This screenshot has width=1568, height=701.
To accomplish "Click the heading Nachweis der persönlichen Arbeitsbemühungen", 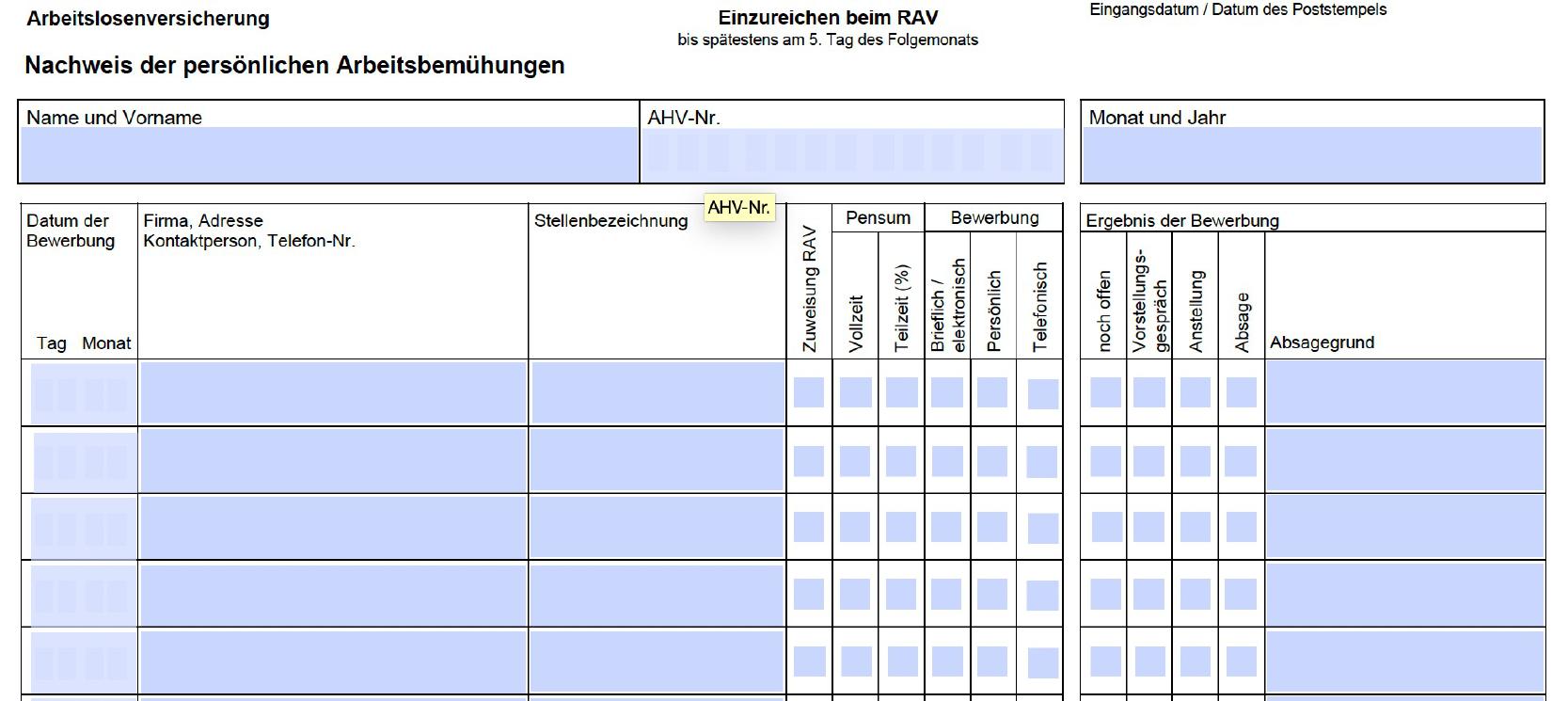I will tap(294, 65).
